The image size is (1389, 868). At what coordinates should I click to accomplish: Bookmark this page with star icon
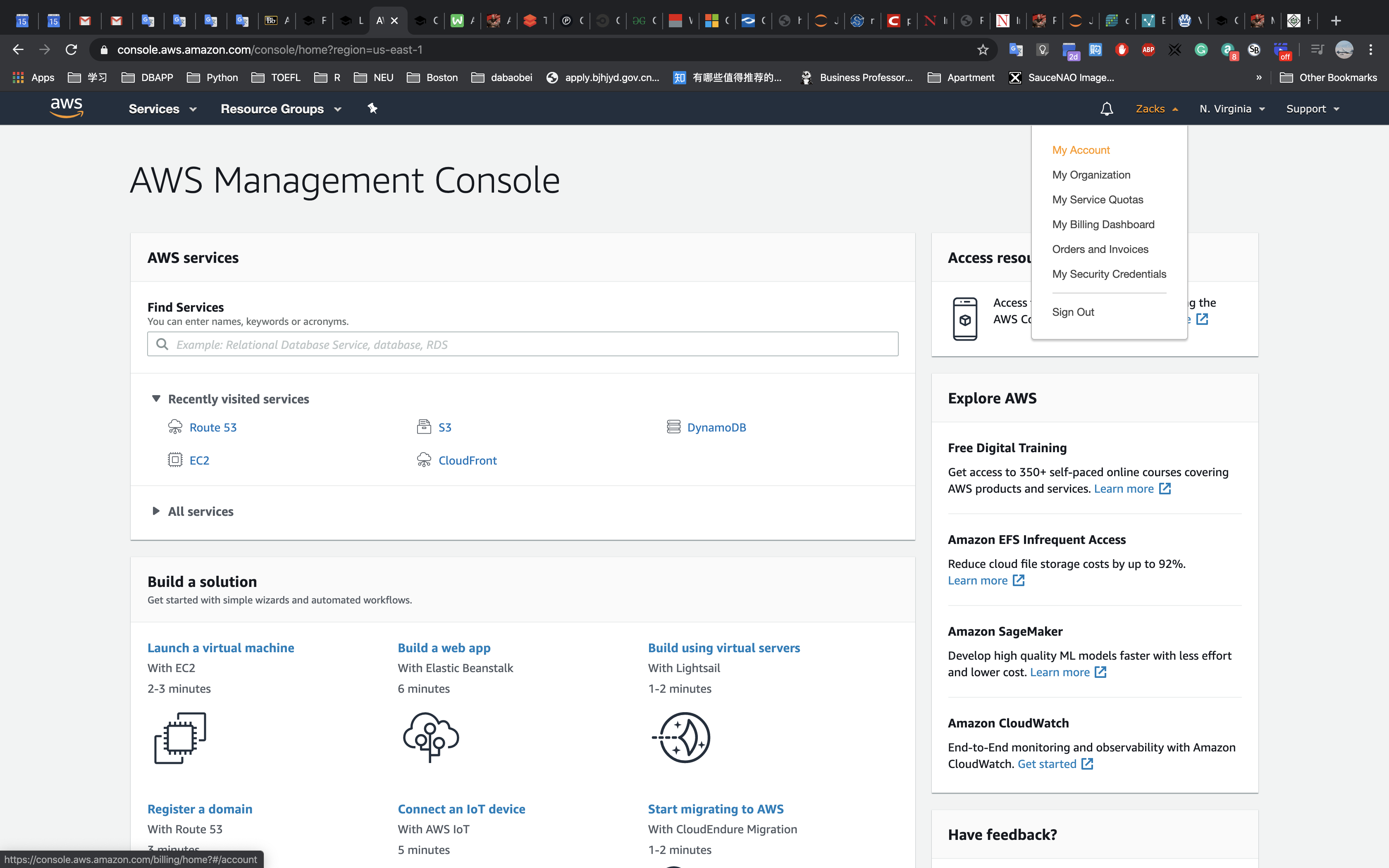[983, 50]
